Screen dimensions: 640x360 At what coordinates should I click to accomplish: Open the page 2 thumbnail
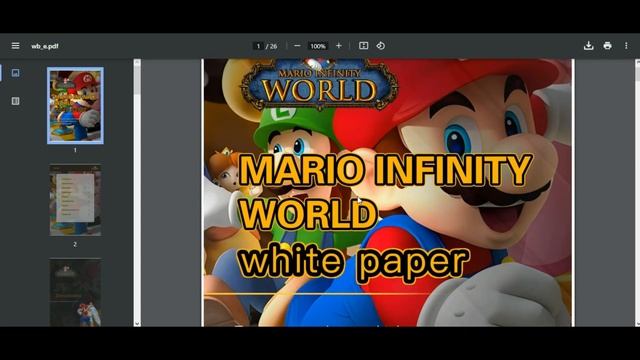[x=76, y=200]
